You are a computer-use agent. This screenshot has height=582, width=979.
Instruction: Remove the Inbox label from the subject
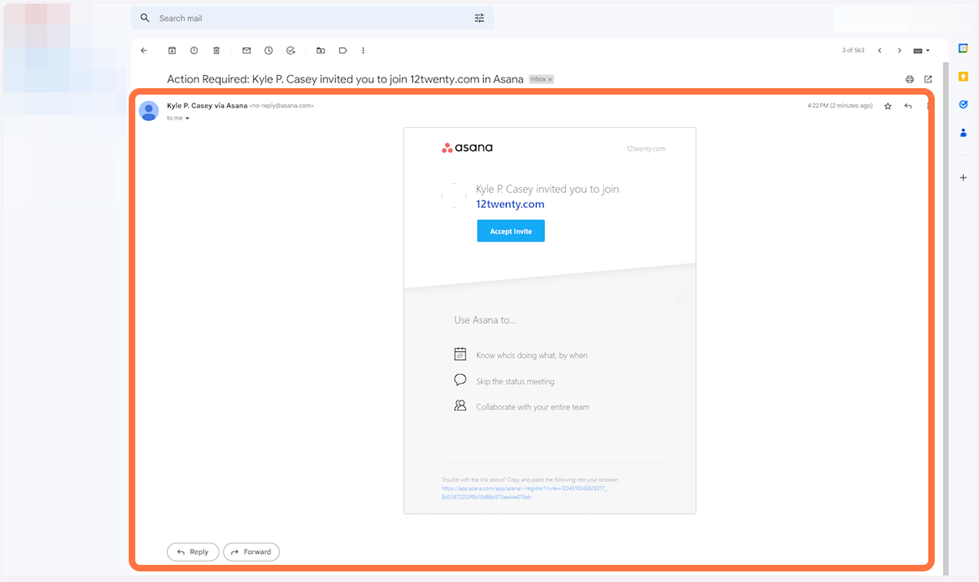(550, 79)
